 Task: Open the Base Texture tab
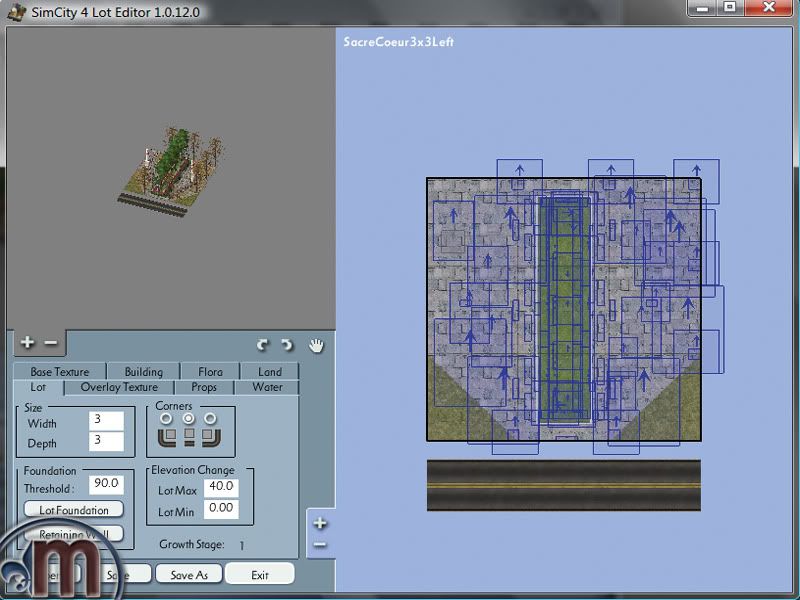pos(60,371)
